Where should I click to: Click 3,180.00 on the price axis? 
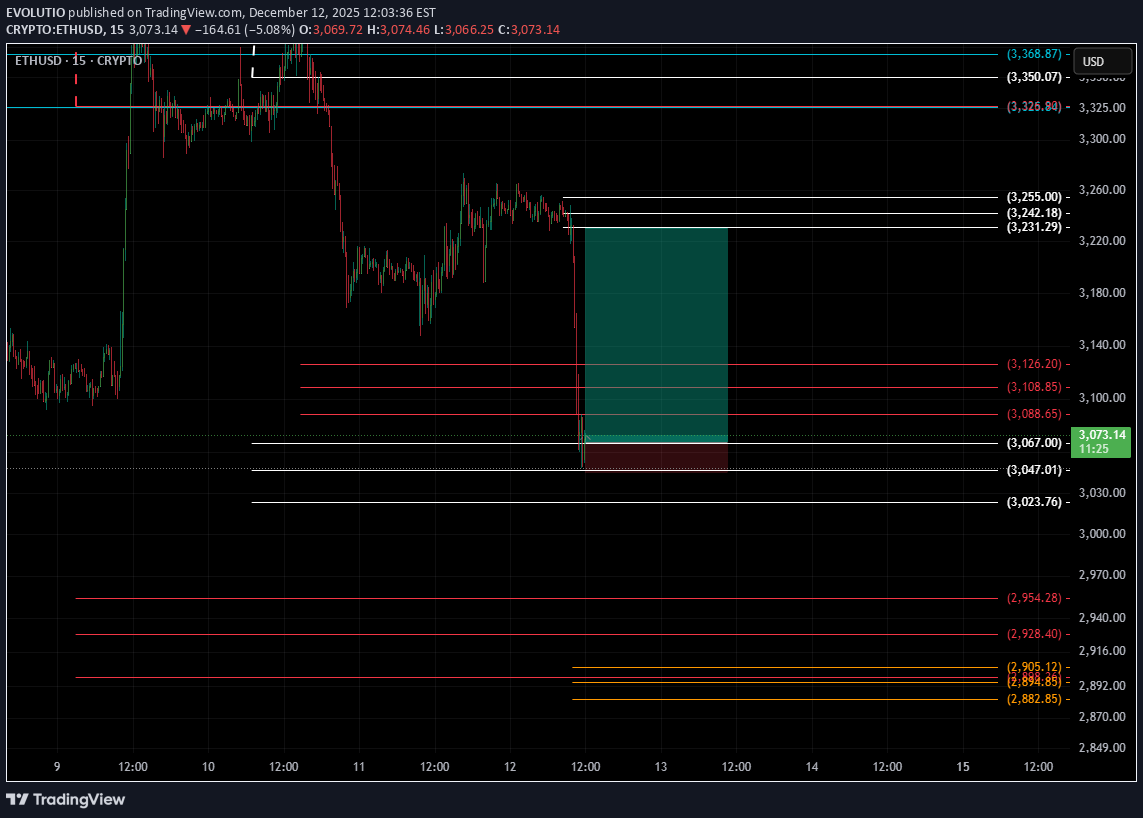1101,293
